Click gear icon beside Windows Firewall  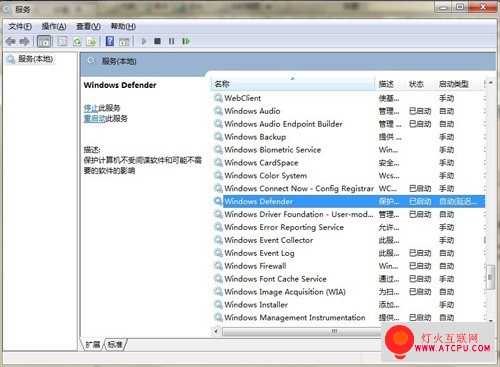(x=218, y=266)
